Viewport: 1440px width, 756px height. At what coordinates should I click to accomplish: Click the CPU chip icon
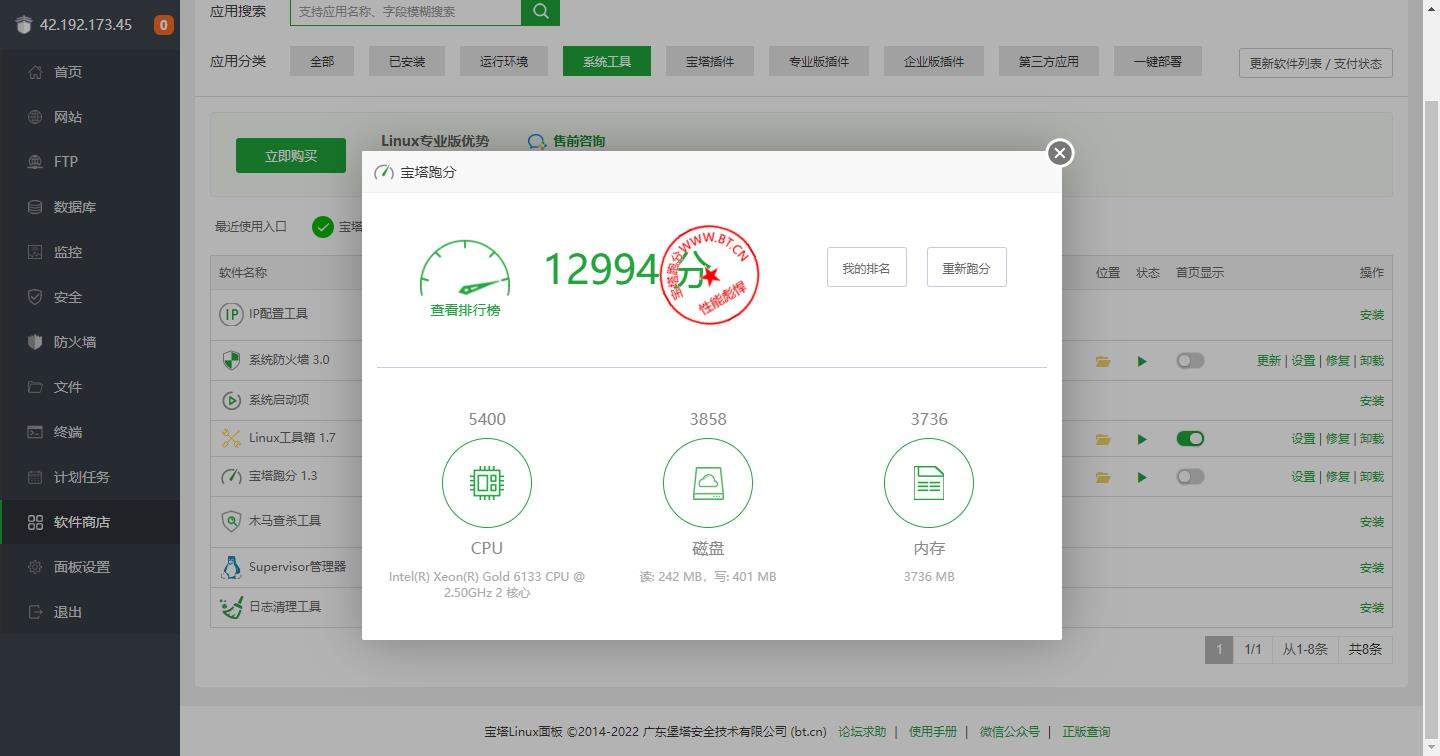(487, 483)
